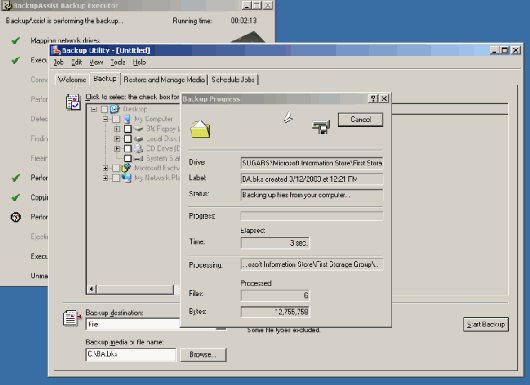
Task: Click the computer destination icon in Backup Progress
Action: tap(321, 126)
